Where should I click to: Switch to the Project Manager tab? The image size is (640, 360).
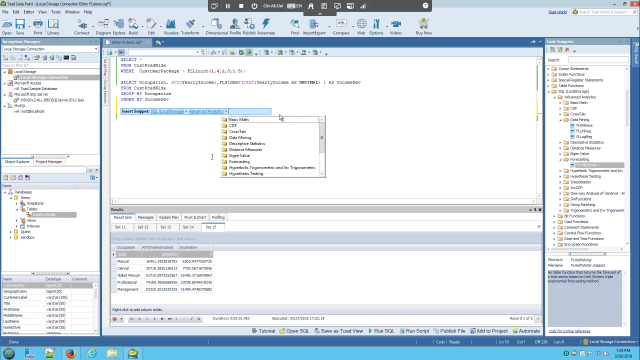pyautogui.click(x=49, y=162)
